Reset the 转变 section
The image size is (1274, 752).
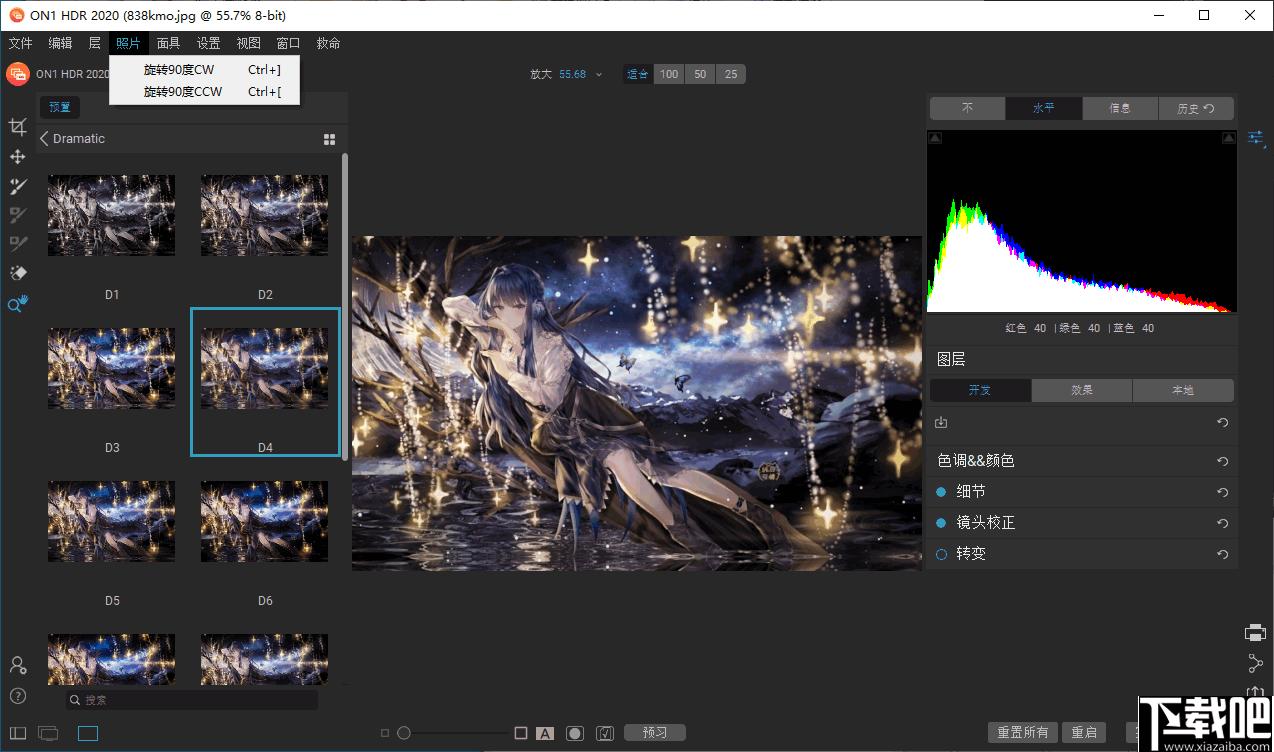1222,554
